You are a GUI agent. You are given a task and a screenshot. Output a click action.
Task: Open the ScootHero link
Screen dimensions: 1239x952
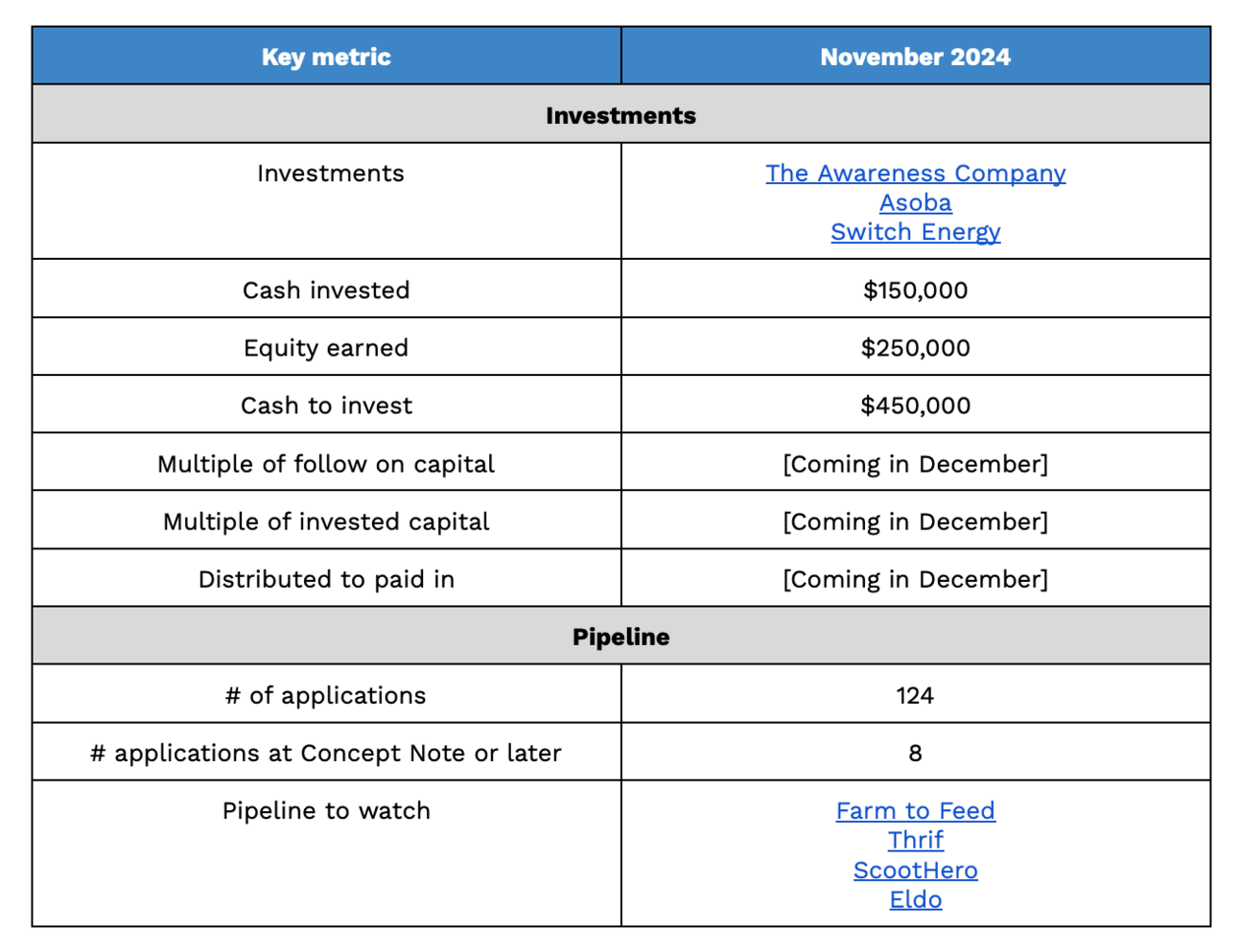coord(915,870)
